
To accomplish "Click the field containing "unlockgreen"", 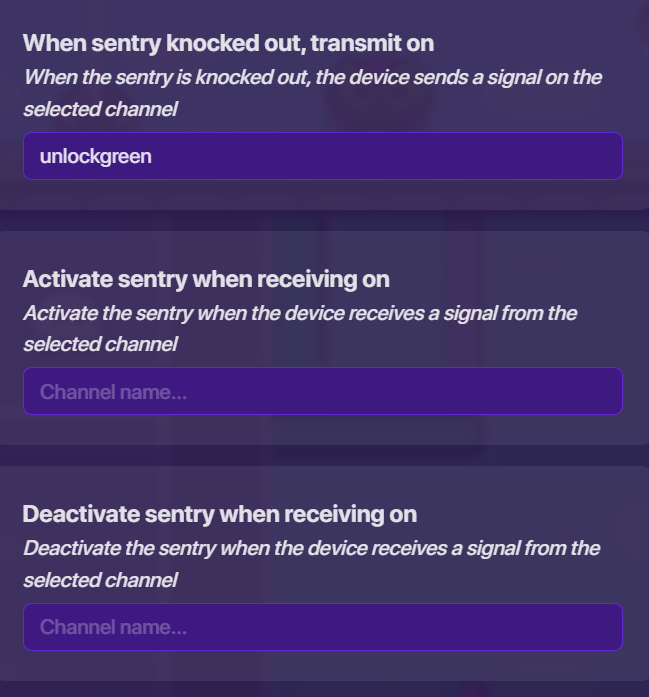I will pyautogui.click(x=322, y=156).
